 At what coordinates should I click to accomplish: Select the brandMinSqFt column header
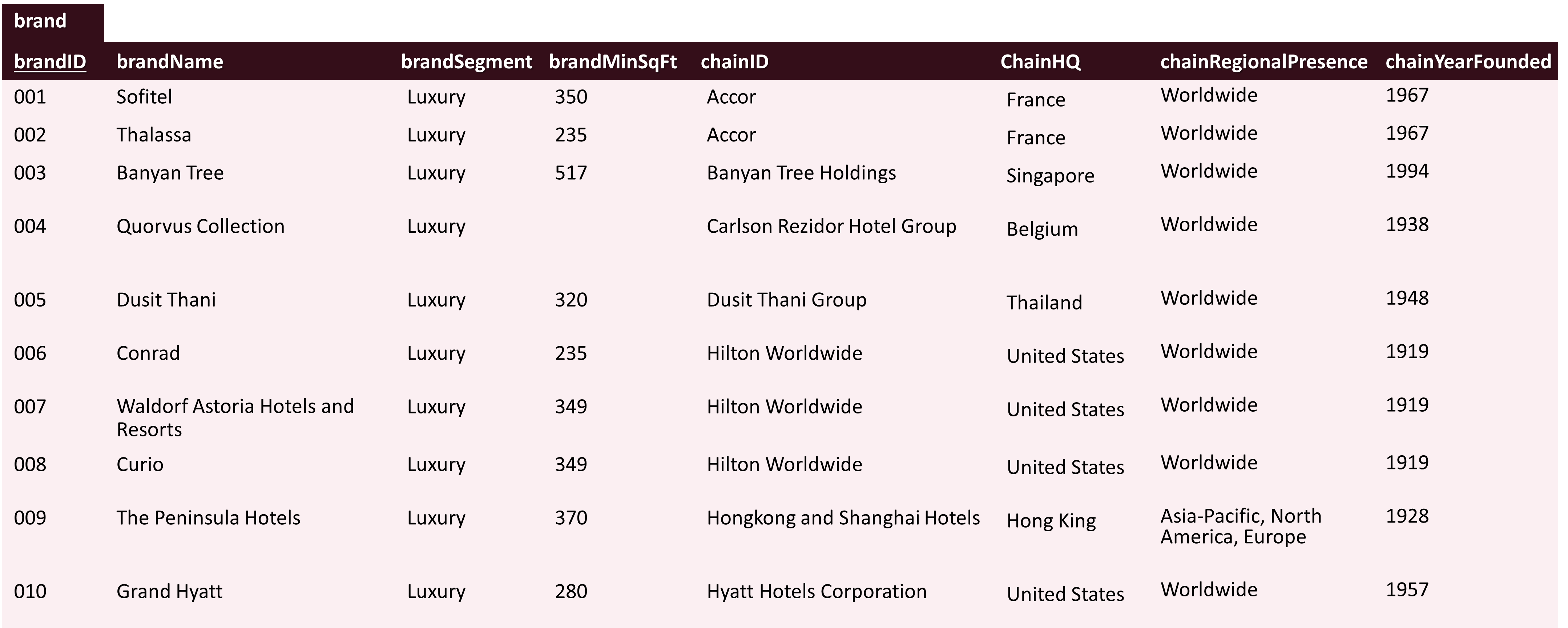[x=612, y=61]
